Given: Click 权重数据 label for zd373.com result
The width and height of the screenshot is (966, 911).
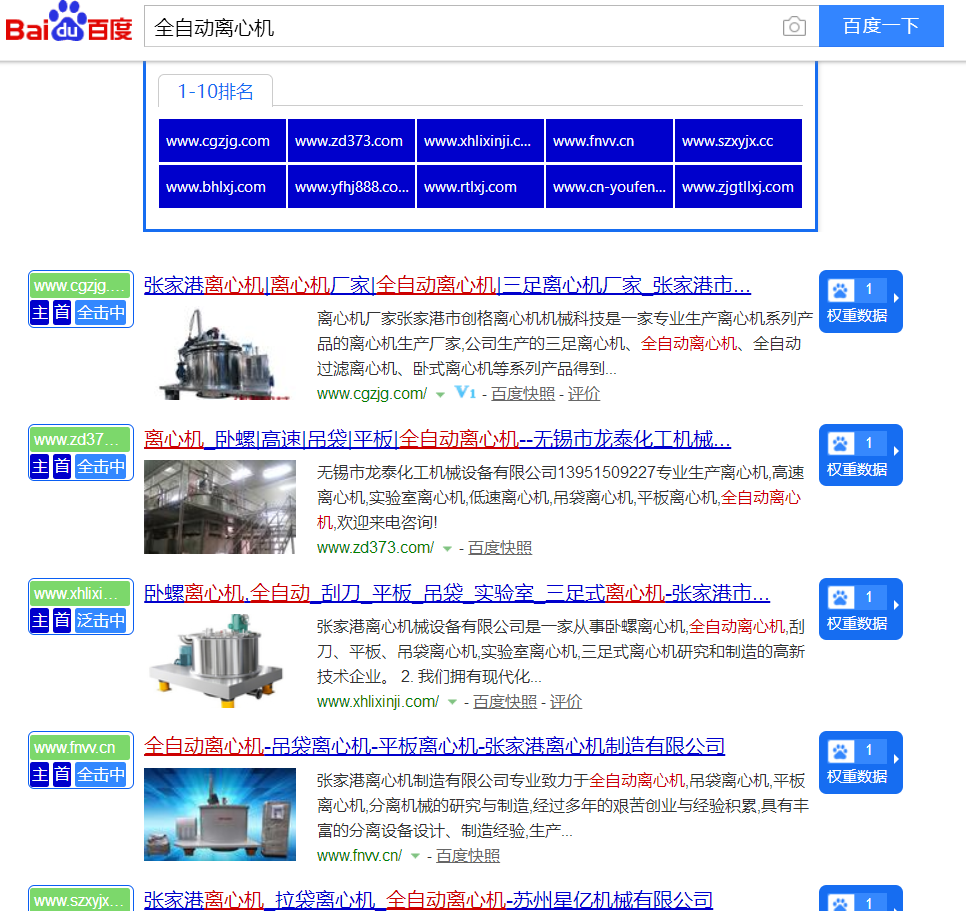Looking at the screenshot, I should click(x=857, y=470).
